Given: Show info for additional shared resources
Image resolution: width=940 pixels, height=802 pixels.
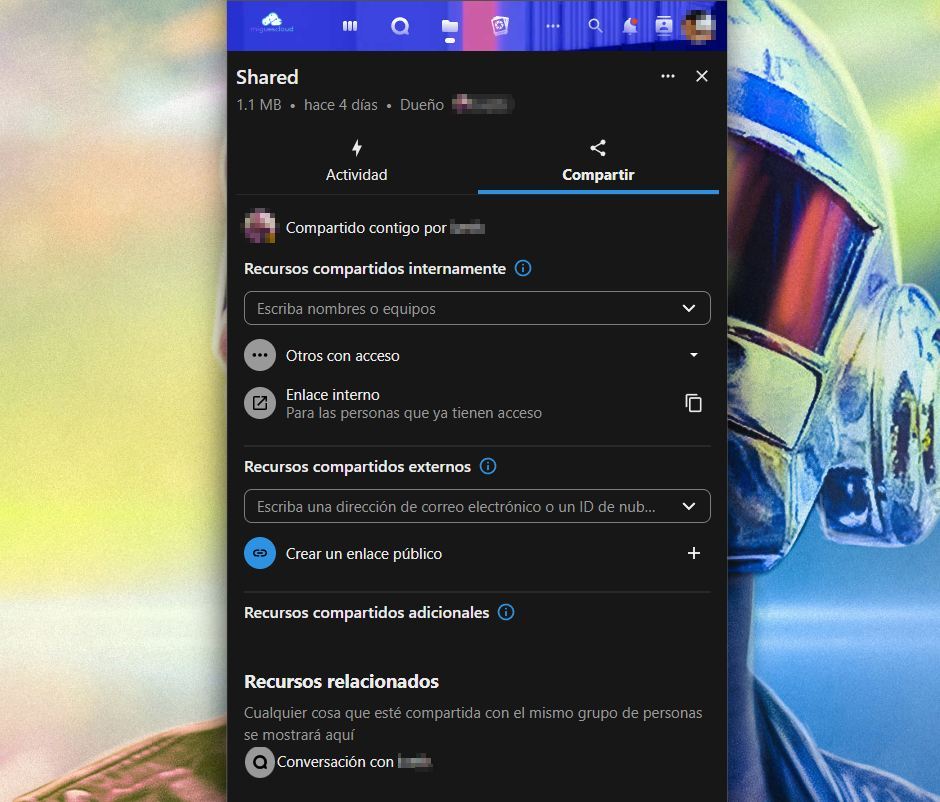Looking at the screenshot, I should [506, 612].
